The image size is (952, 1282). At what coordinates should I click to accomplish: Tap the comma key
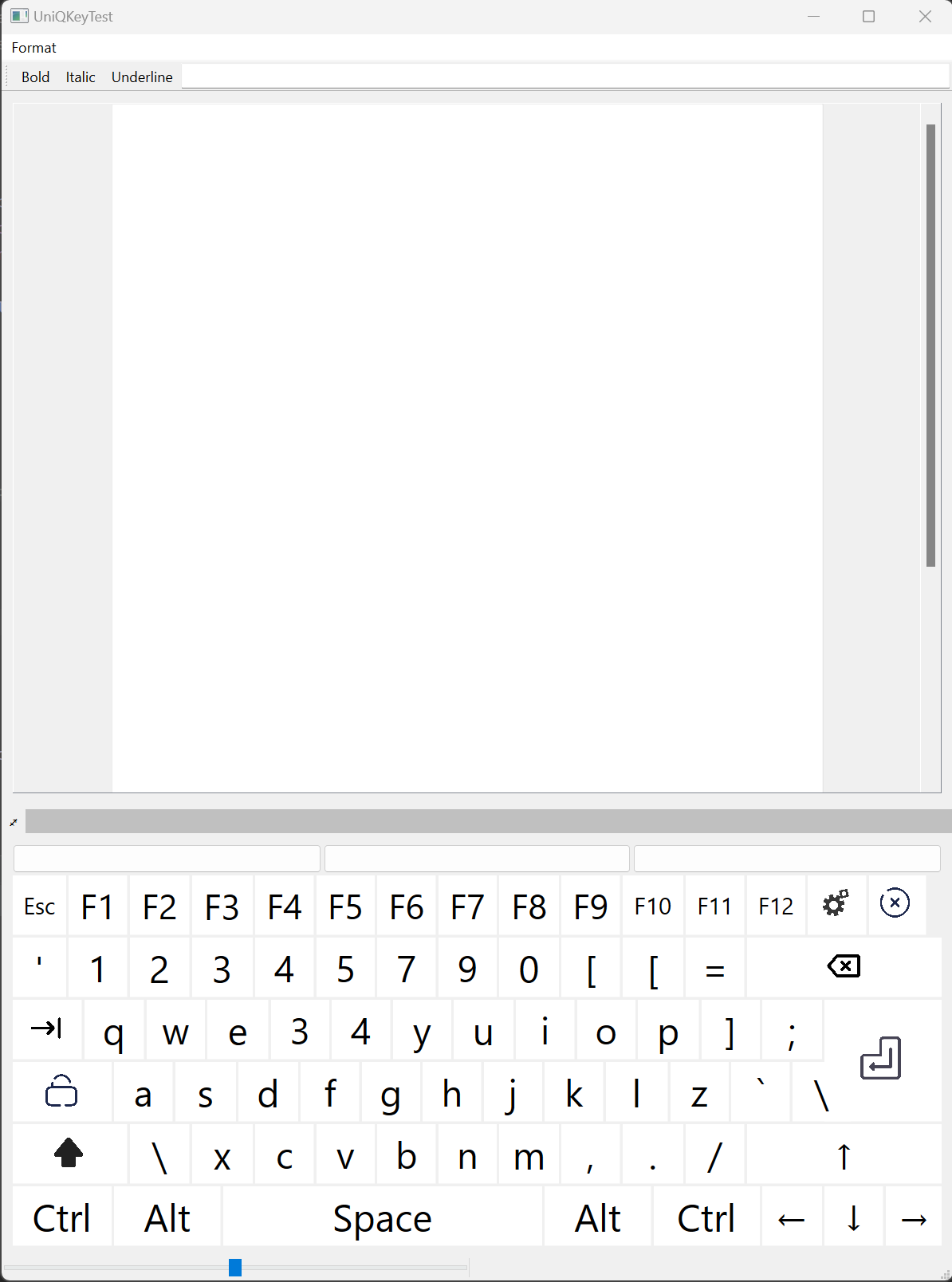pos(591,1154)
